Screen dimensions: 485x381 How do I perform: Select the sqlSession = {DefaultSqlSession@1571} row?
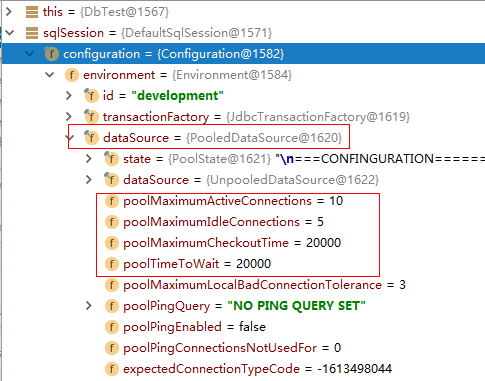click(x=244, y=33)
